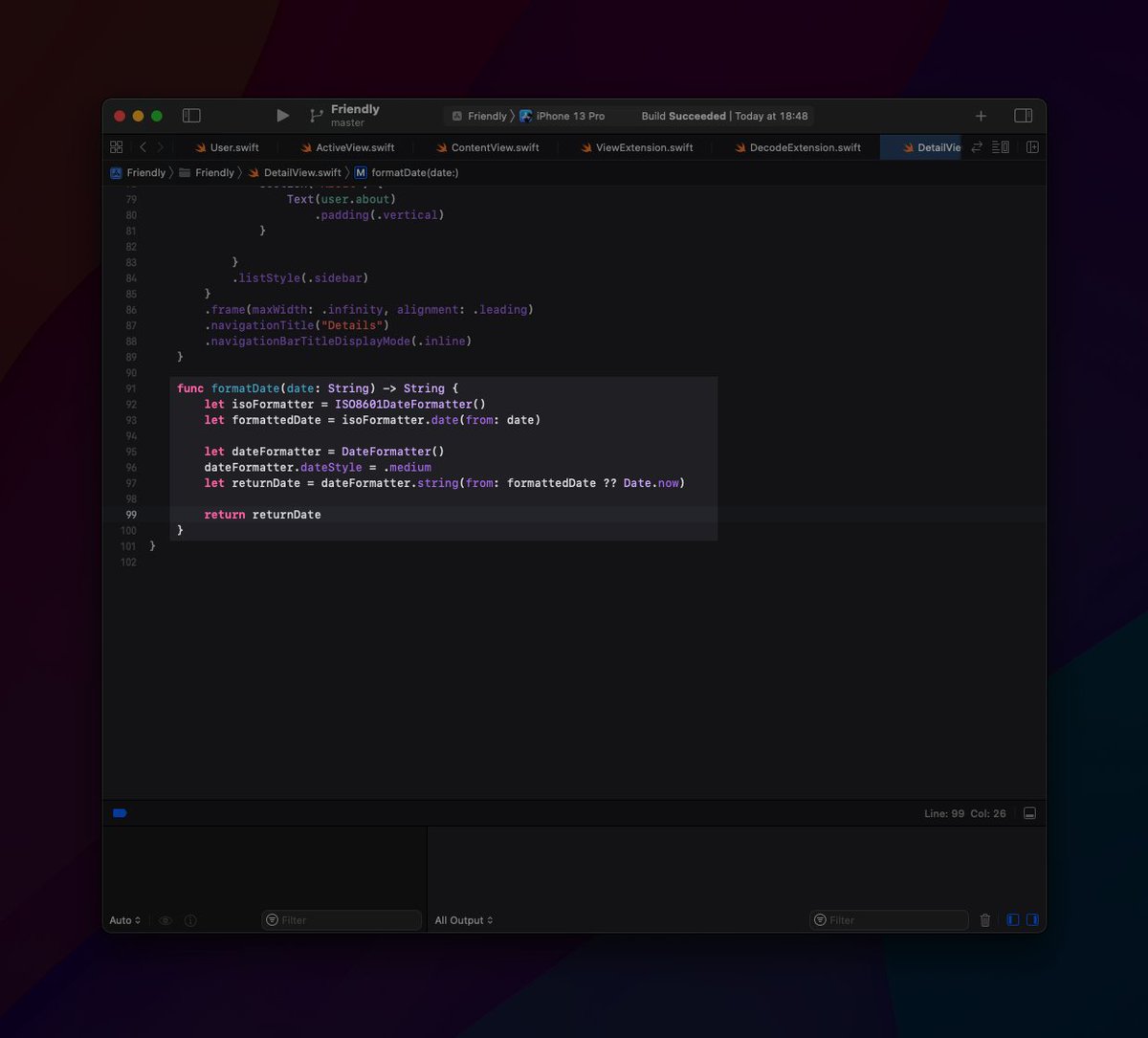Click '.navigationBarTitleDisplayMode(.inline)' line
This screenshot has width=1148, height=1038.
click(x=338, y=342)
